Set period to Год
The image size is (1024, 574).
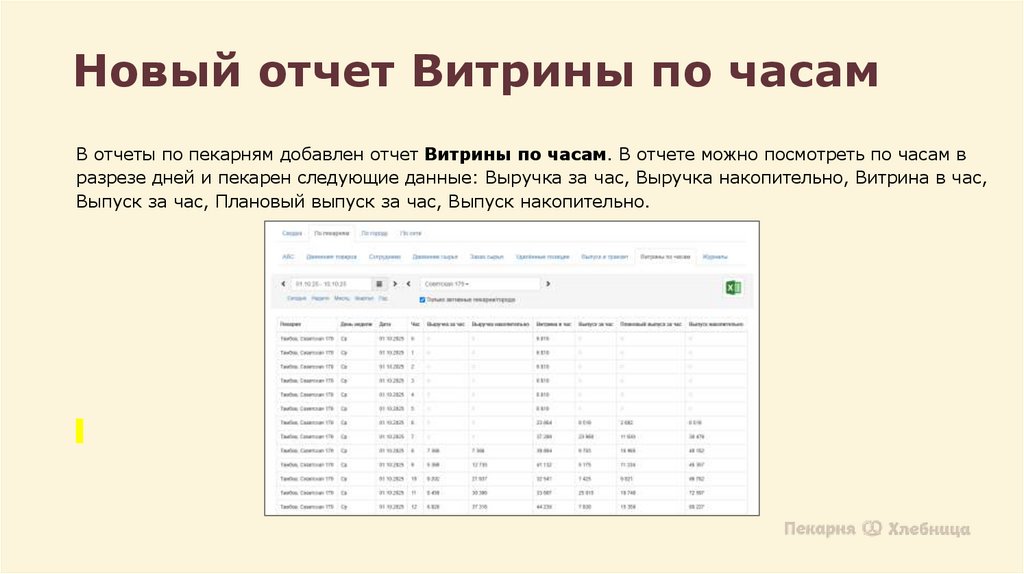click(x=383, y=298)
